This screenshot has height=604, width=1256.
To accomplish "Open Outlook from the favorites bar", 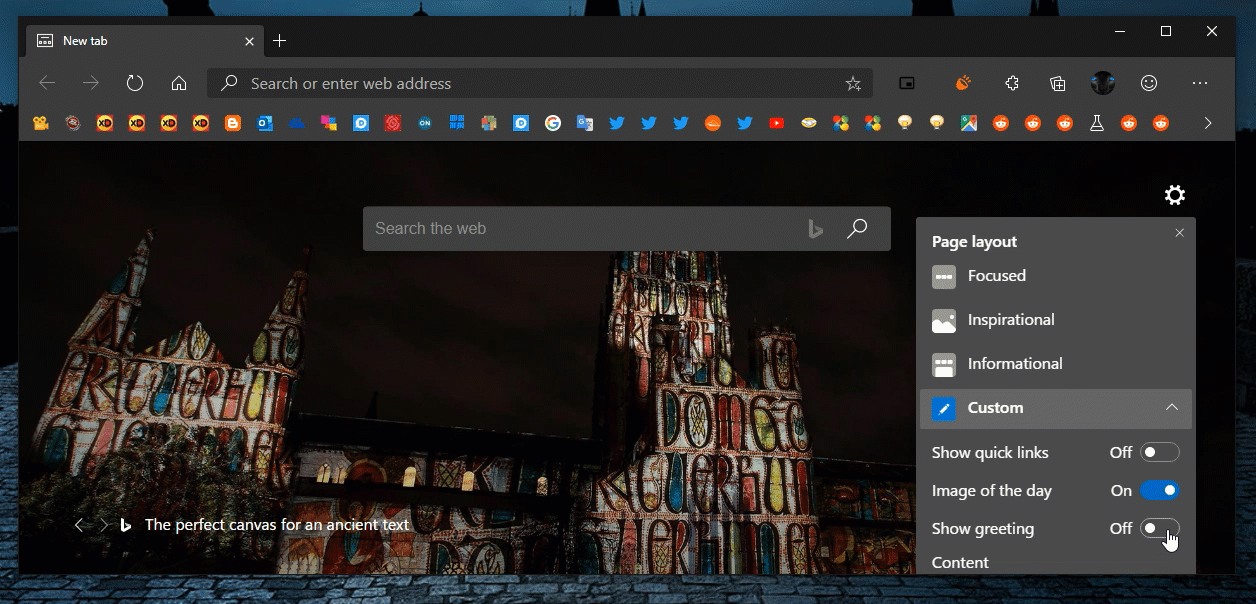I will [x=265, y=122].
